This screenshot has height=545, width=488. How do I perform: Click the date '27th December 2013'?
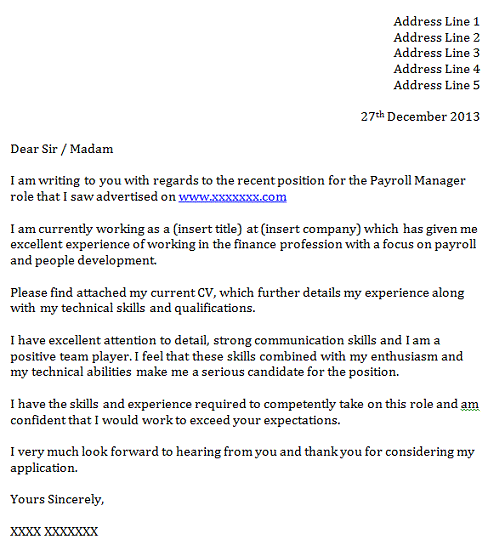pos(420,116)
